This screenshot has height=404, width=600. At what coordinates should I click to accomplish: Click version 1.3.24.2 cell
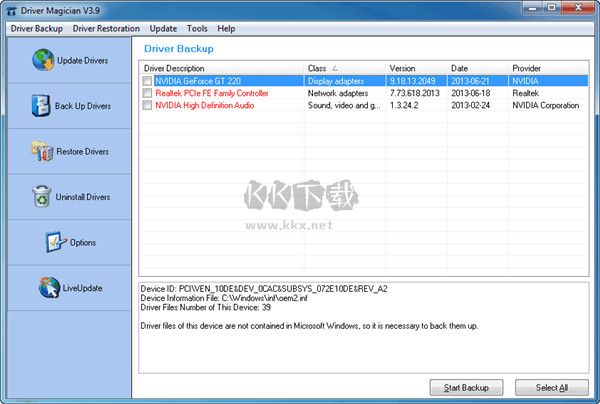click(x=404, y=105)
